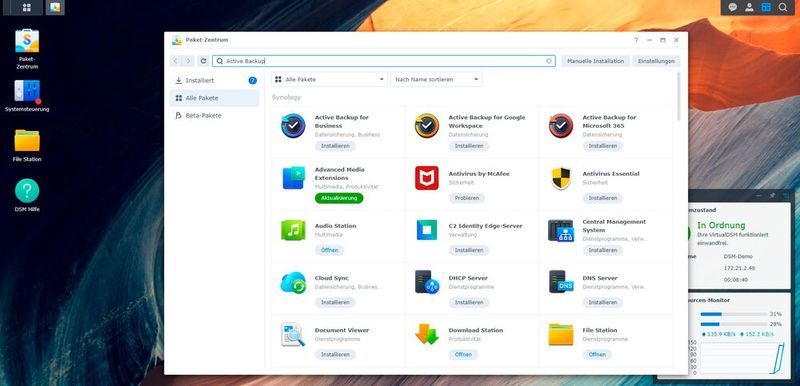Select the Active Backup for Google Workspace icon
The image size is (800, 386).
point(427,126)
